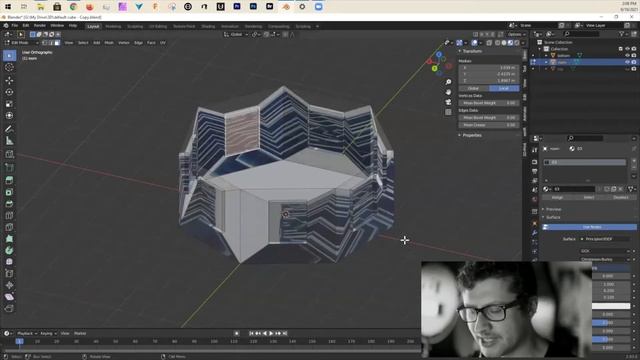Open Modifiers wrench tab in Properties
The image size is (640, 360).
point(535,233)
